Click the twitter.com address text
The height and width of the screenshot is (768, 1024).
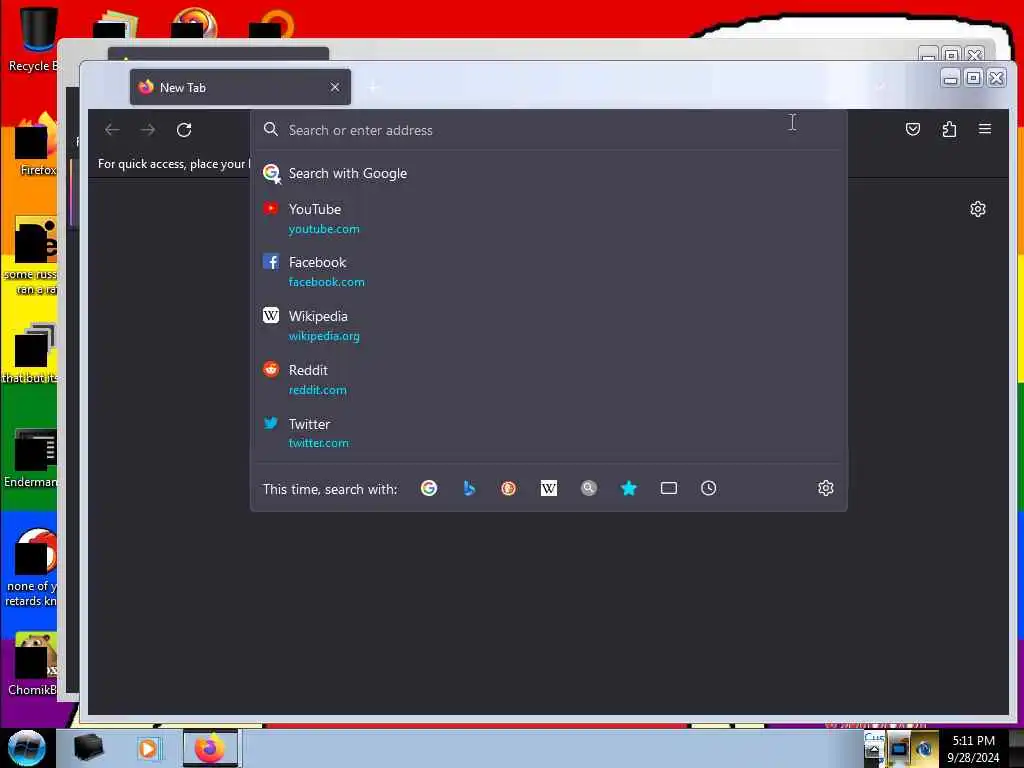pyautogui.click(x=319, y=443)
